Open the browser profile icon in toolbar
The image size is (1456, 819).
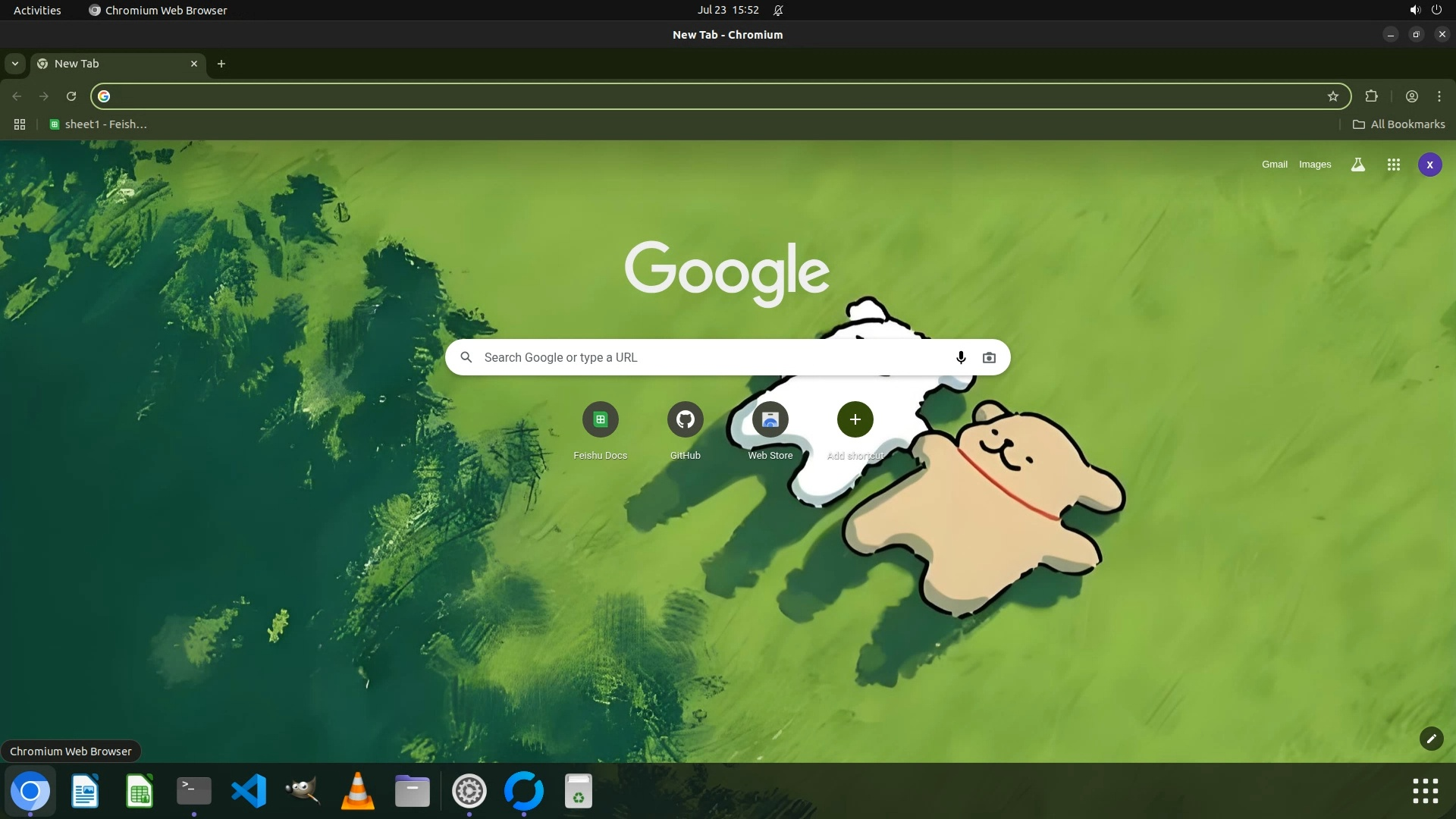(x=1411, y=96)
